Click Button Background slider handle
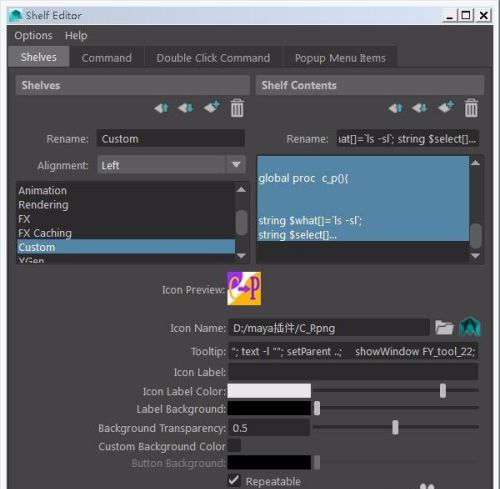The image size is (500, 489). [x=317, y=463]
